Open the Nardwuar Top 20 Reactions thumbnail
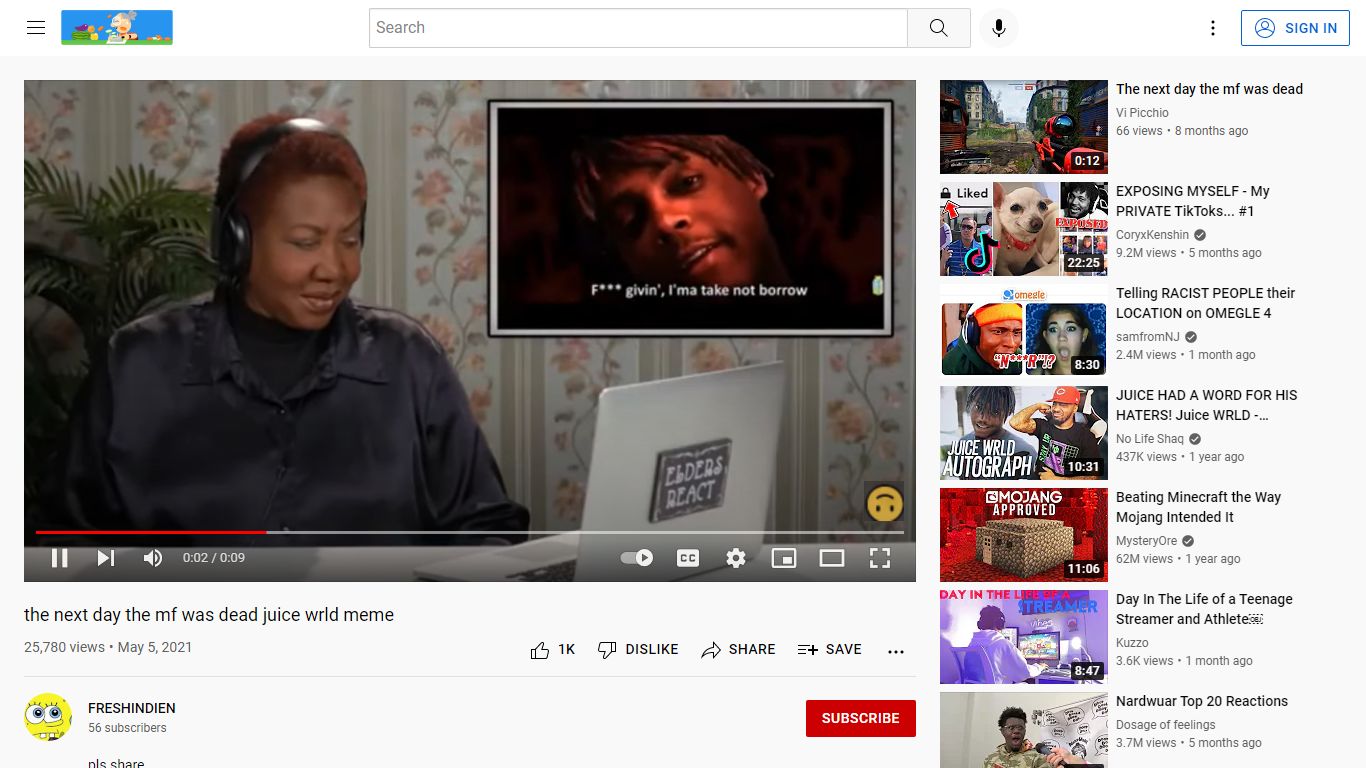The height and width of the screenshot is (768, 1366). click(x=1024, y=730)
